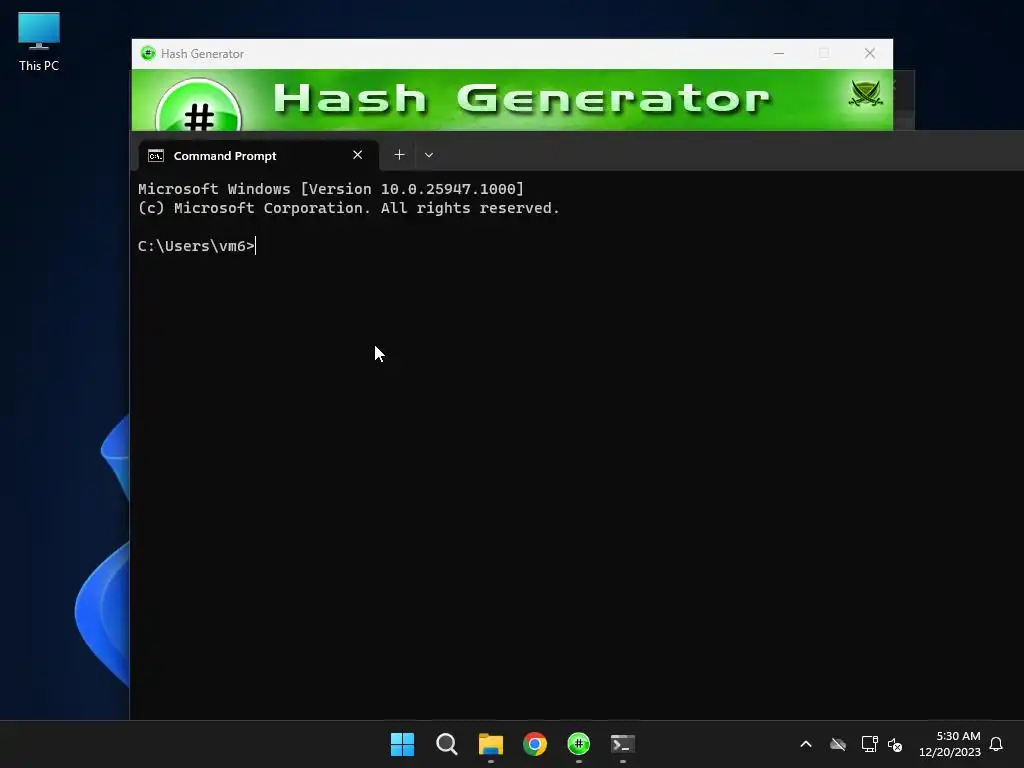Launch Google Chrome from taskbar

pyautogui.click(x=535, y=744)
